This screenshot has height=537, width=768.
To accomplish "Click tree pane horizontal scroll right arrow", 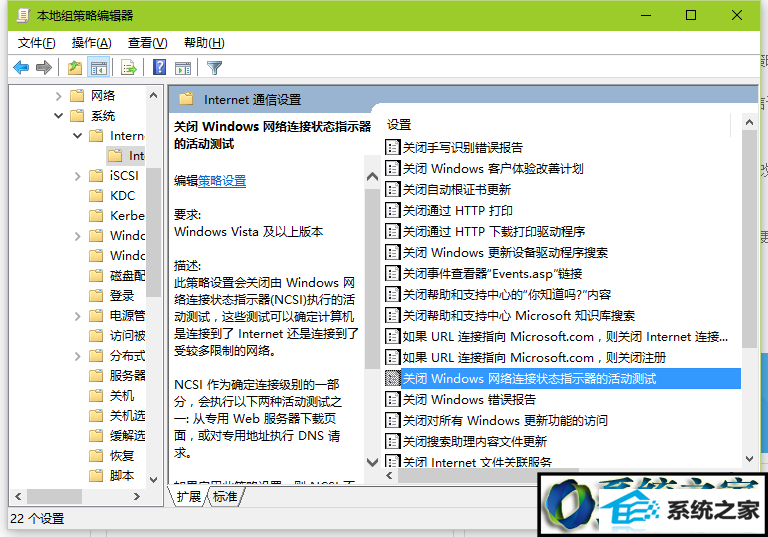I will click(x=137, y=496).
